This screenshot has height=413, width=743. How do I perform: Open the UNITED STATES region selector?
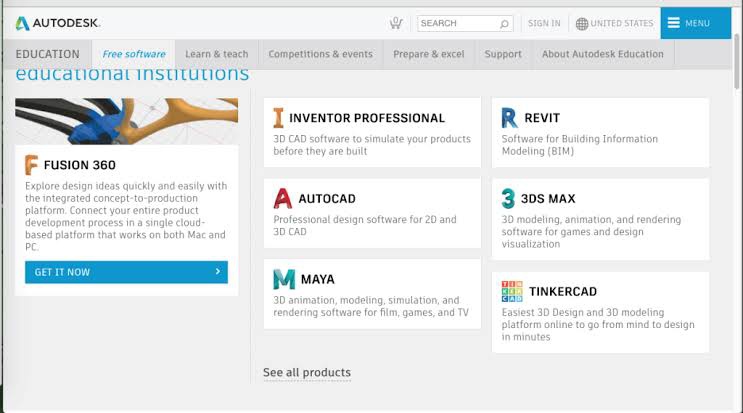click(614, 23)
